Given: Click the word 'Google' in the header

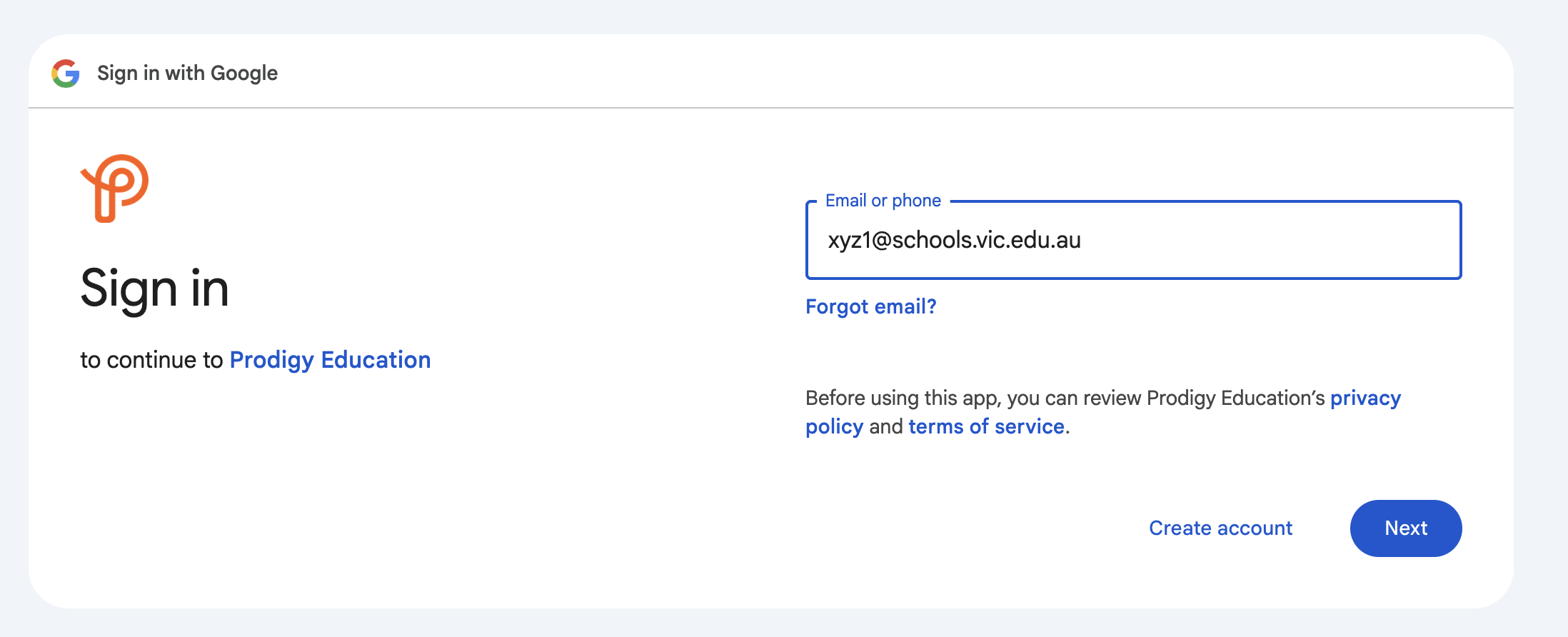Looking at the screenshot, I should pos(244,74).
